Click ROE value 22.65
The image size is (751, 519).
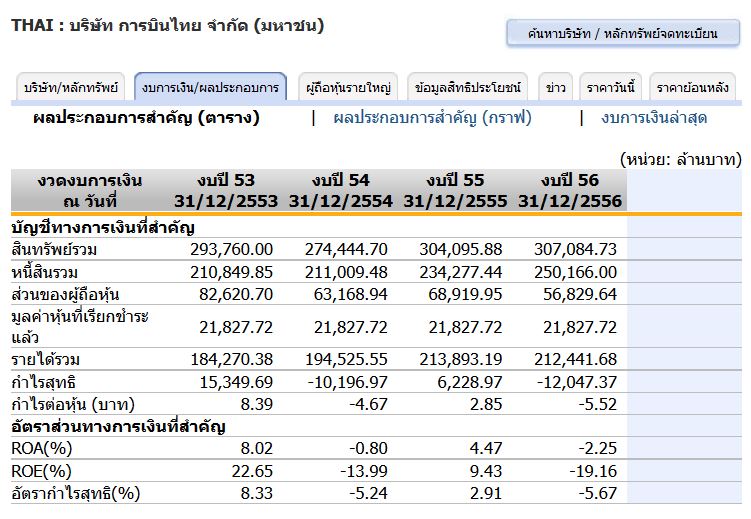[252, 471]
